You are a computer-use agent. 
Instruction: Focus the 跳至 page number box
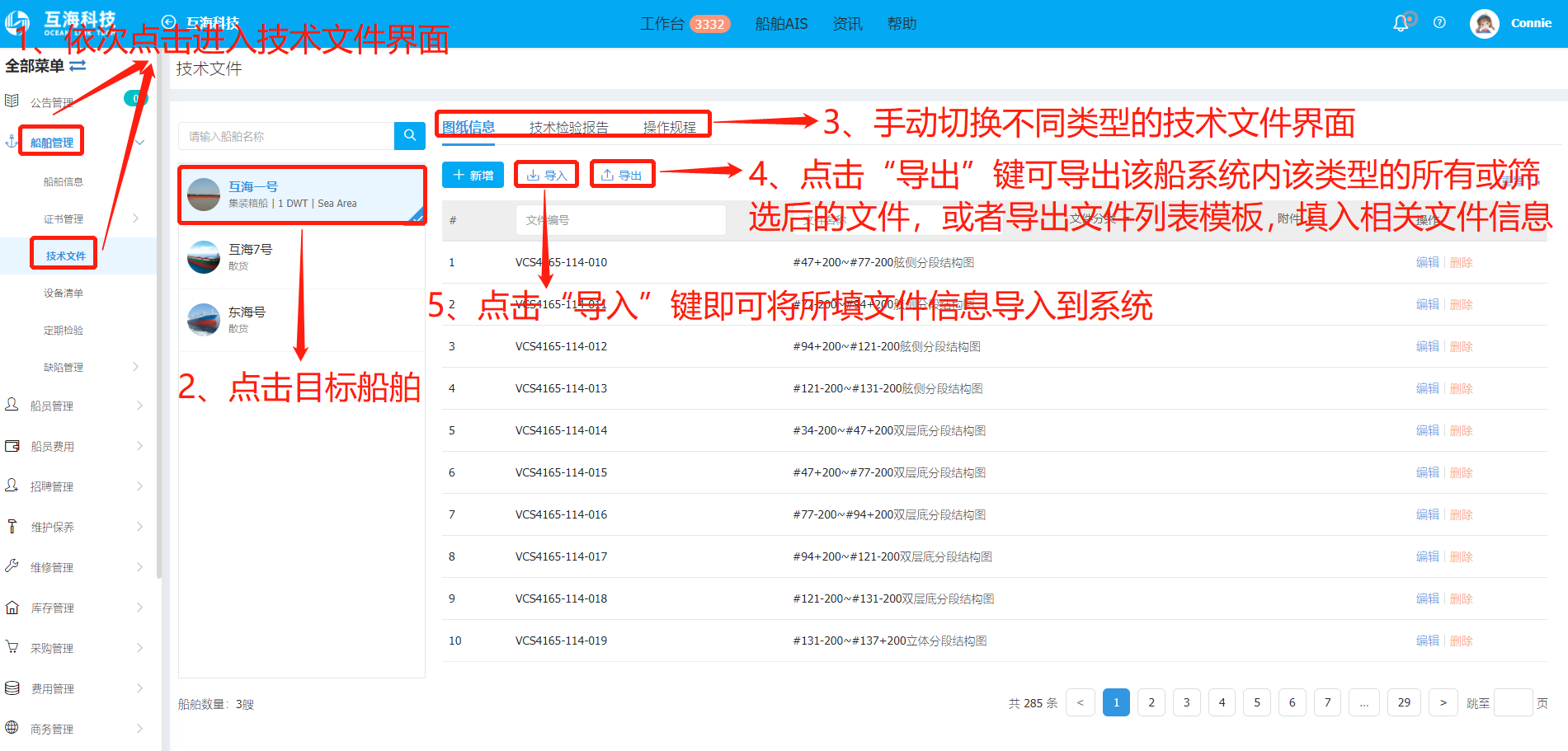pyautogui.click(x=1513, y=702)
